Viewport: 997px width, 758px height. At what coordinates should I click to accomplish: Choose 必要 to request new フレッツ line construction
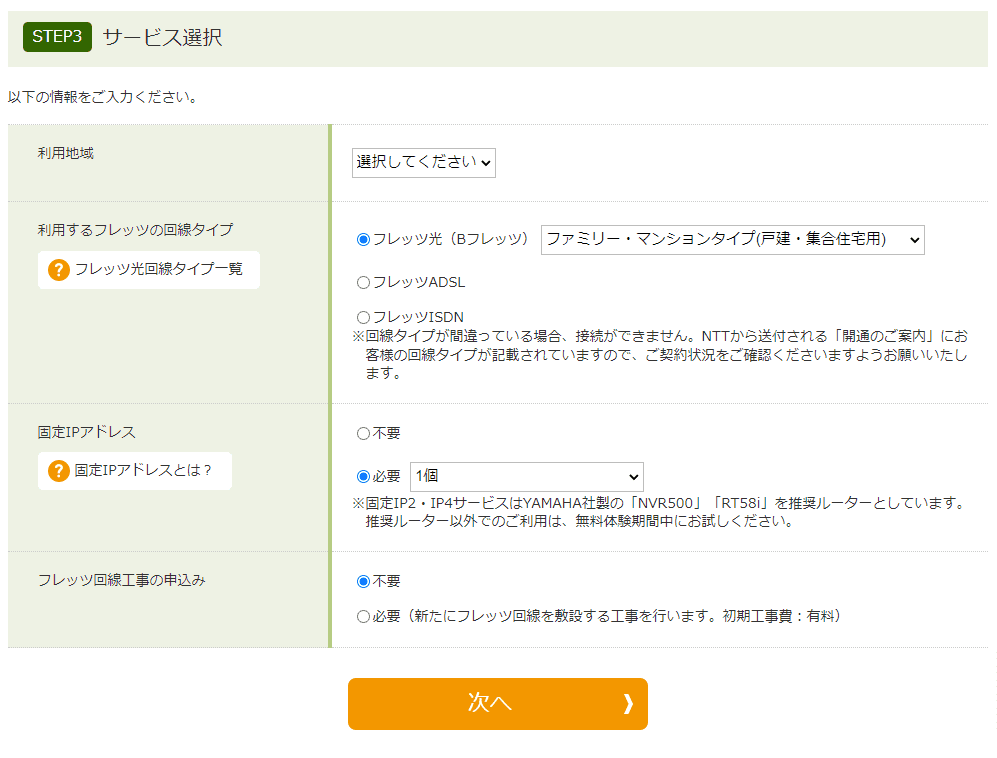pos(363,617)
